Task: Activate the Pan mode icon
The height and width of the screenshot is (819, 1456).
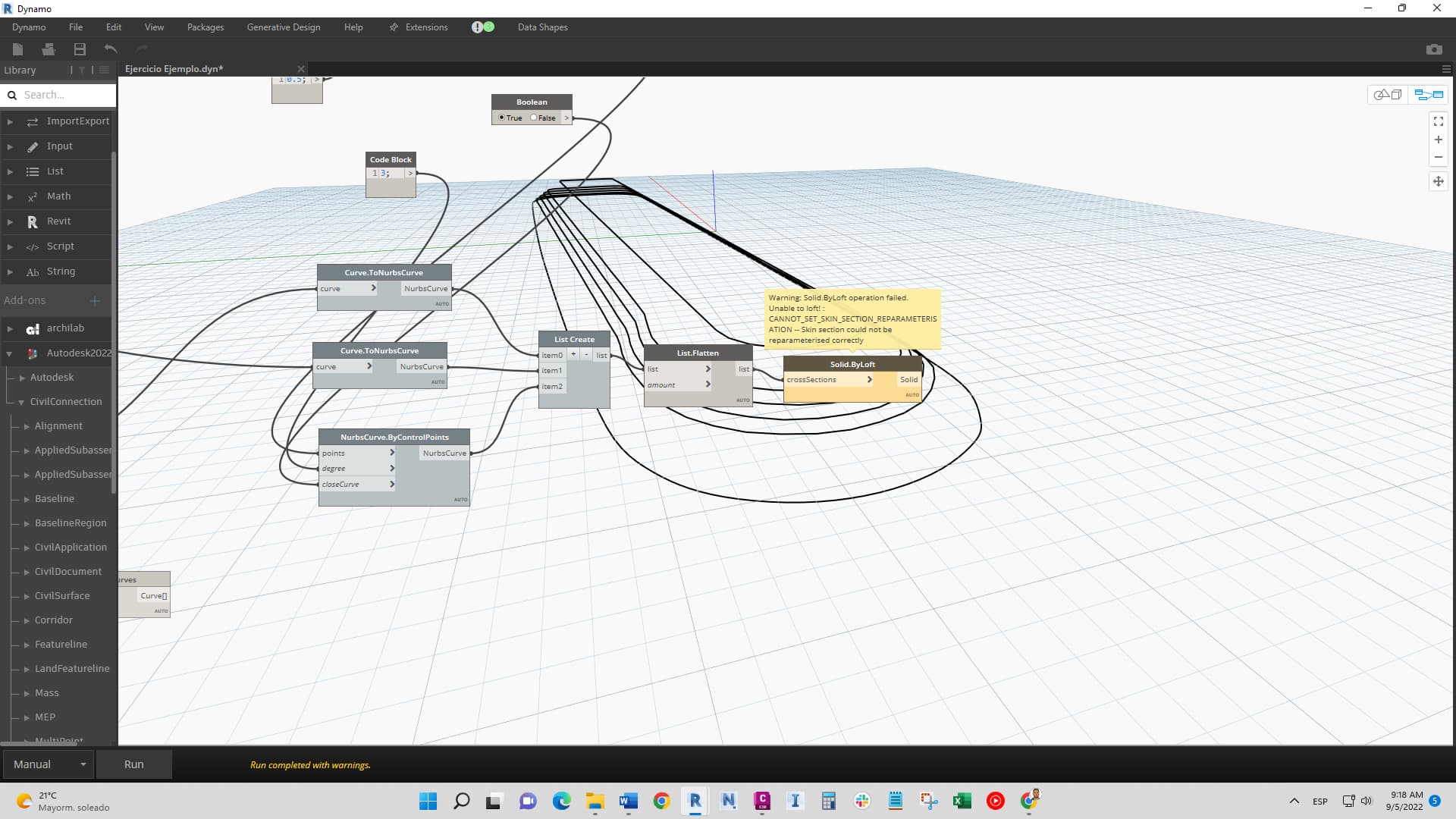Action: pos(1438,181)
